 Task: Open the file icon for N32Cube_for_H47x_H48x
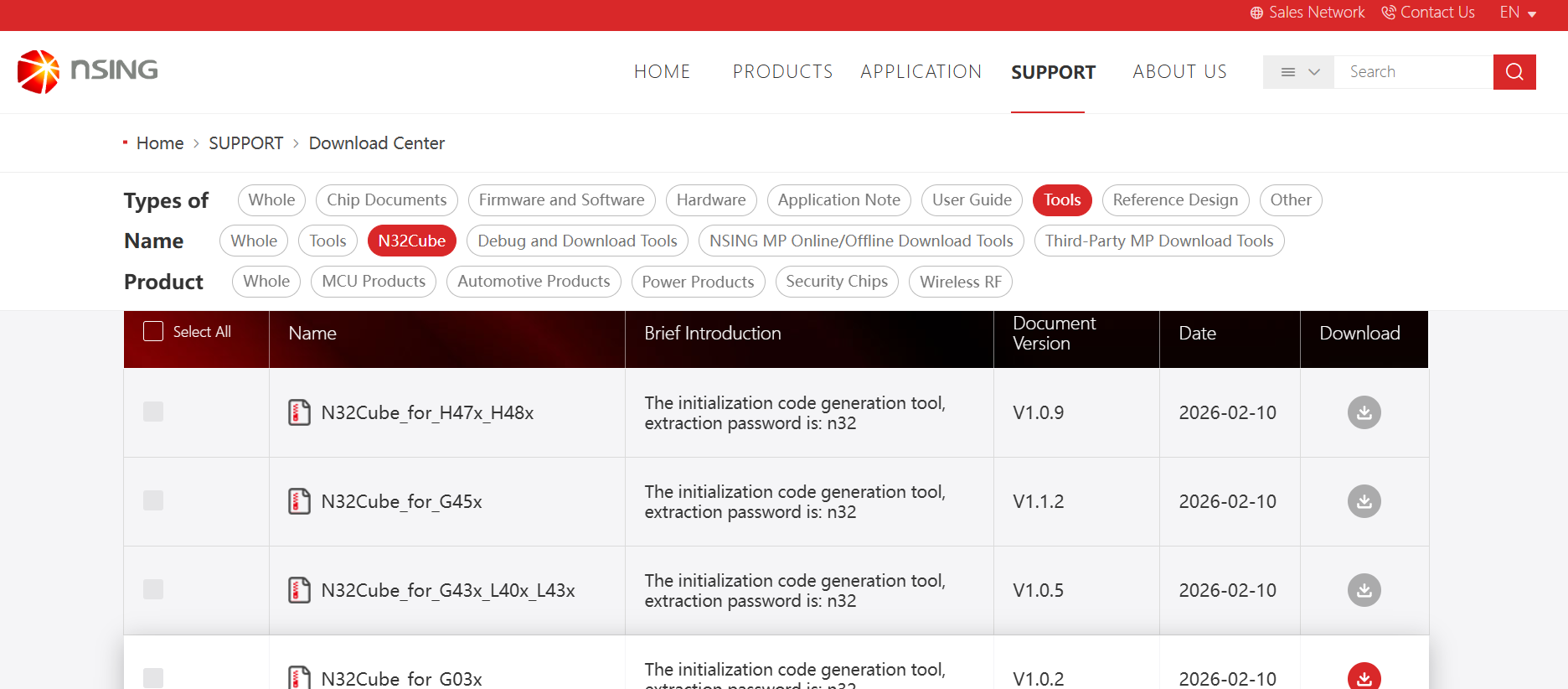pos(299,412)
